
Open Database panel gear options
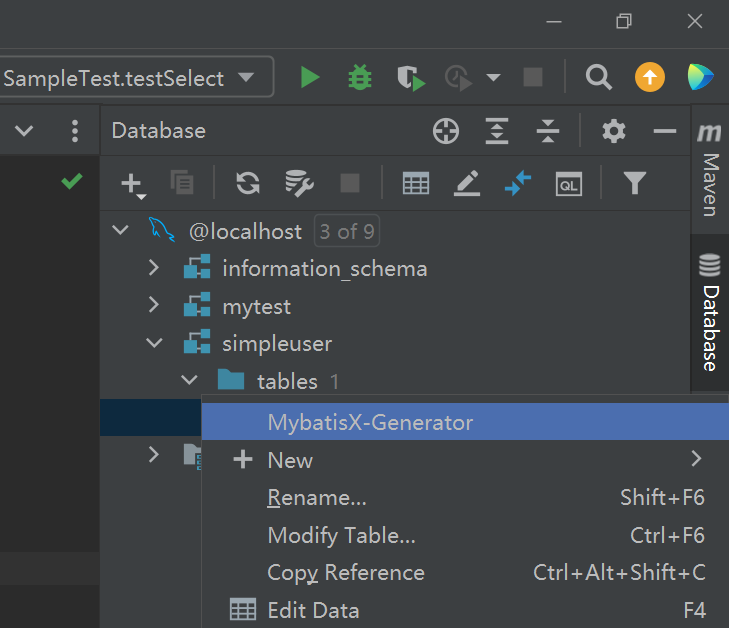(x=614, y=131)
